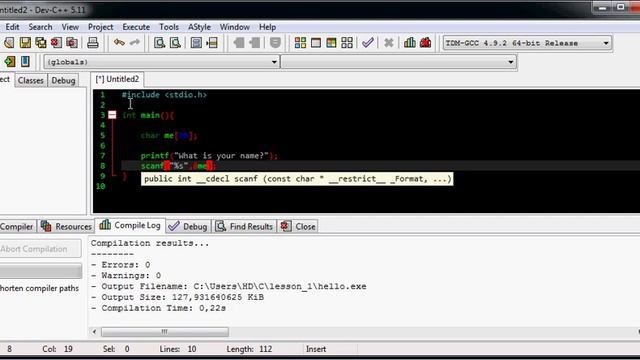Screen dimensions: 640x360
Task: Click the Abort Compilation button
Action: tap(40, 249)
